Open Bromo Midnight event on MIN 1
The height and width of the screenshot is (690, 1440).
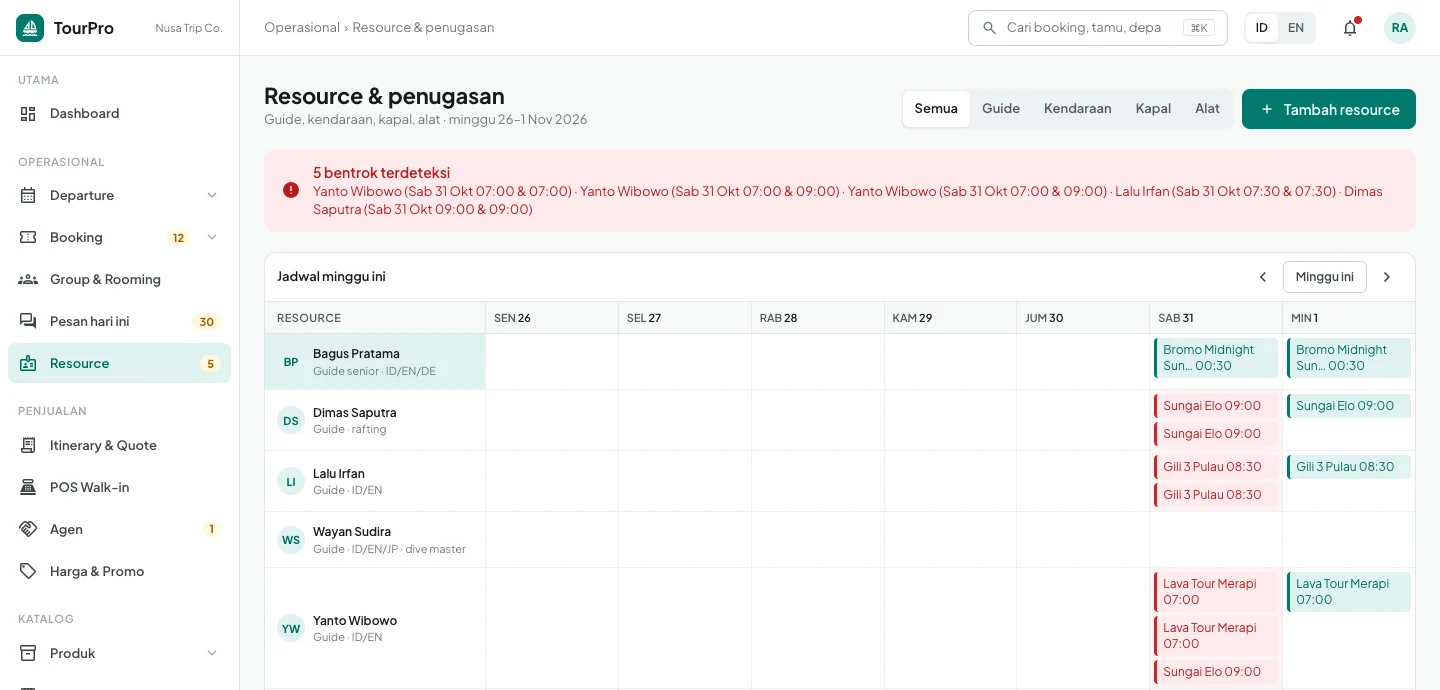pos(1349,358)
